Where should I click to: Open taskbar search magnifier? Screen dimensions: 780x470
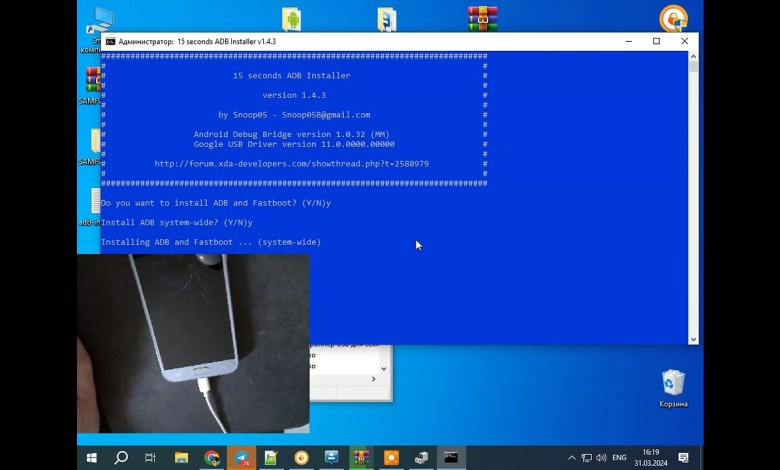(121, 458)
